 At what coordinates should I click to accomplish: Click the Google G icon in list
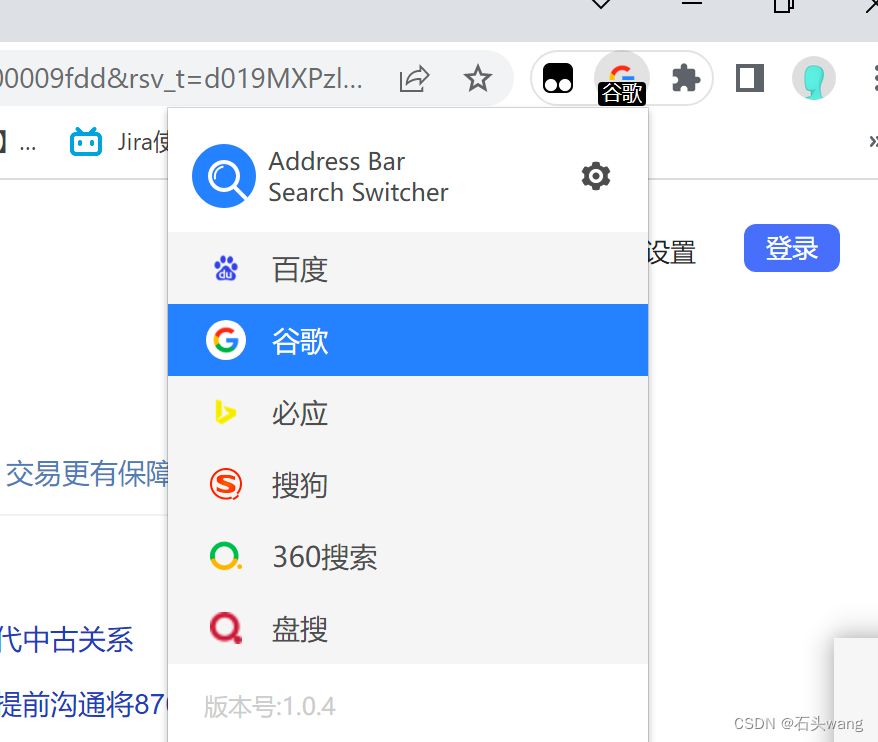[226, 340]
